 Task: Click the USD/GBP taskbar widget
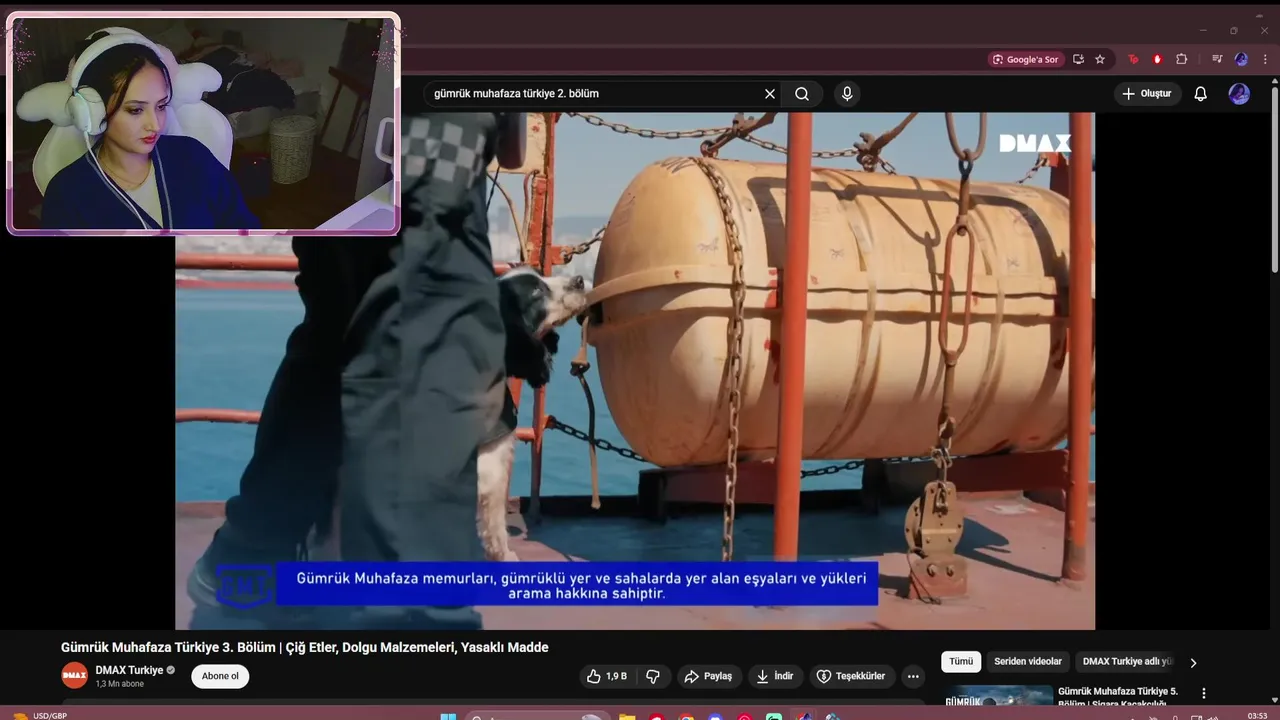coord(40,716)
